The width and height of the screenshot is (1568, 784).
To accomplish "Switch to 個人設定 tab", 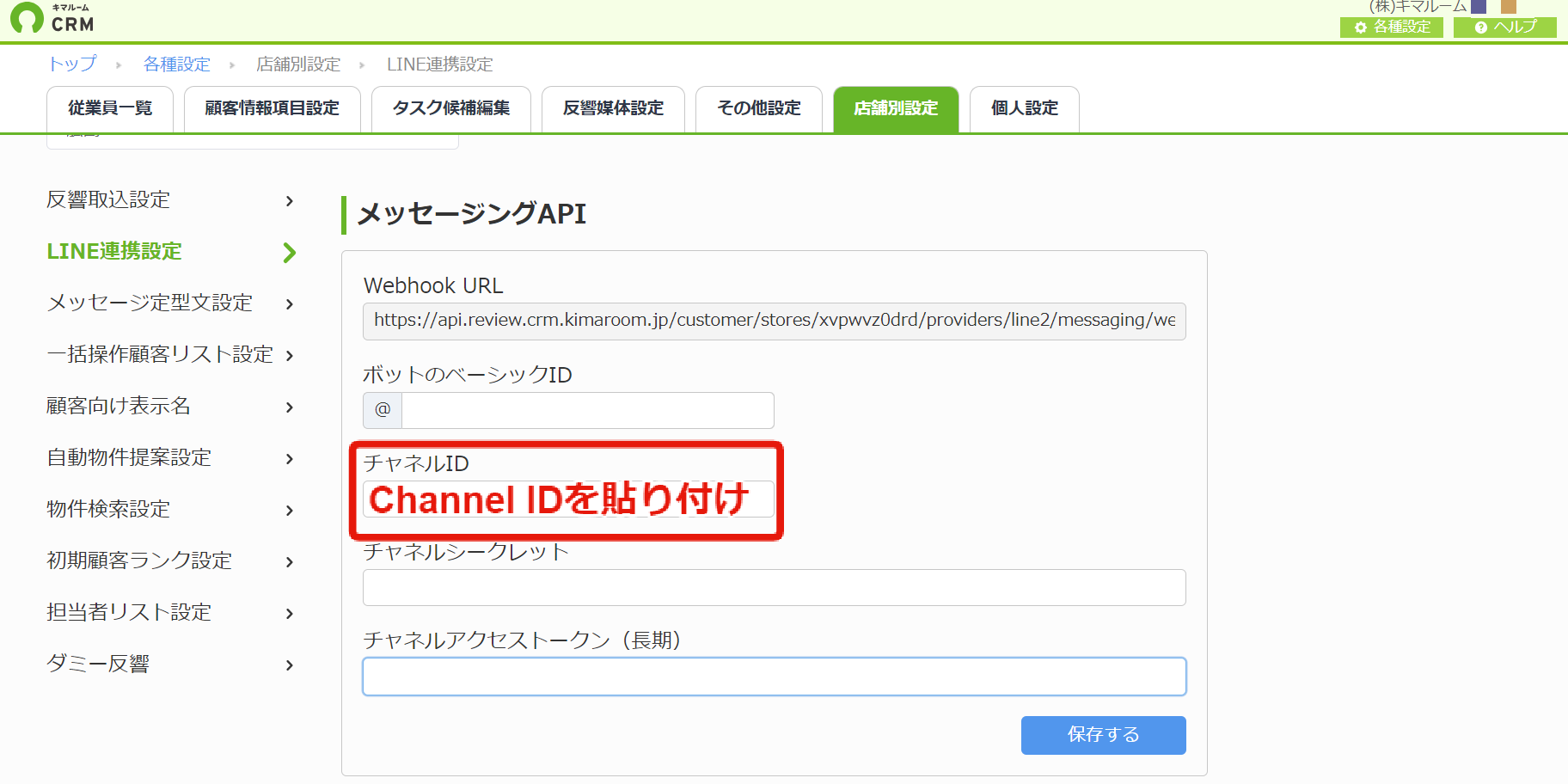I will tap(1025, 109).
